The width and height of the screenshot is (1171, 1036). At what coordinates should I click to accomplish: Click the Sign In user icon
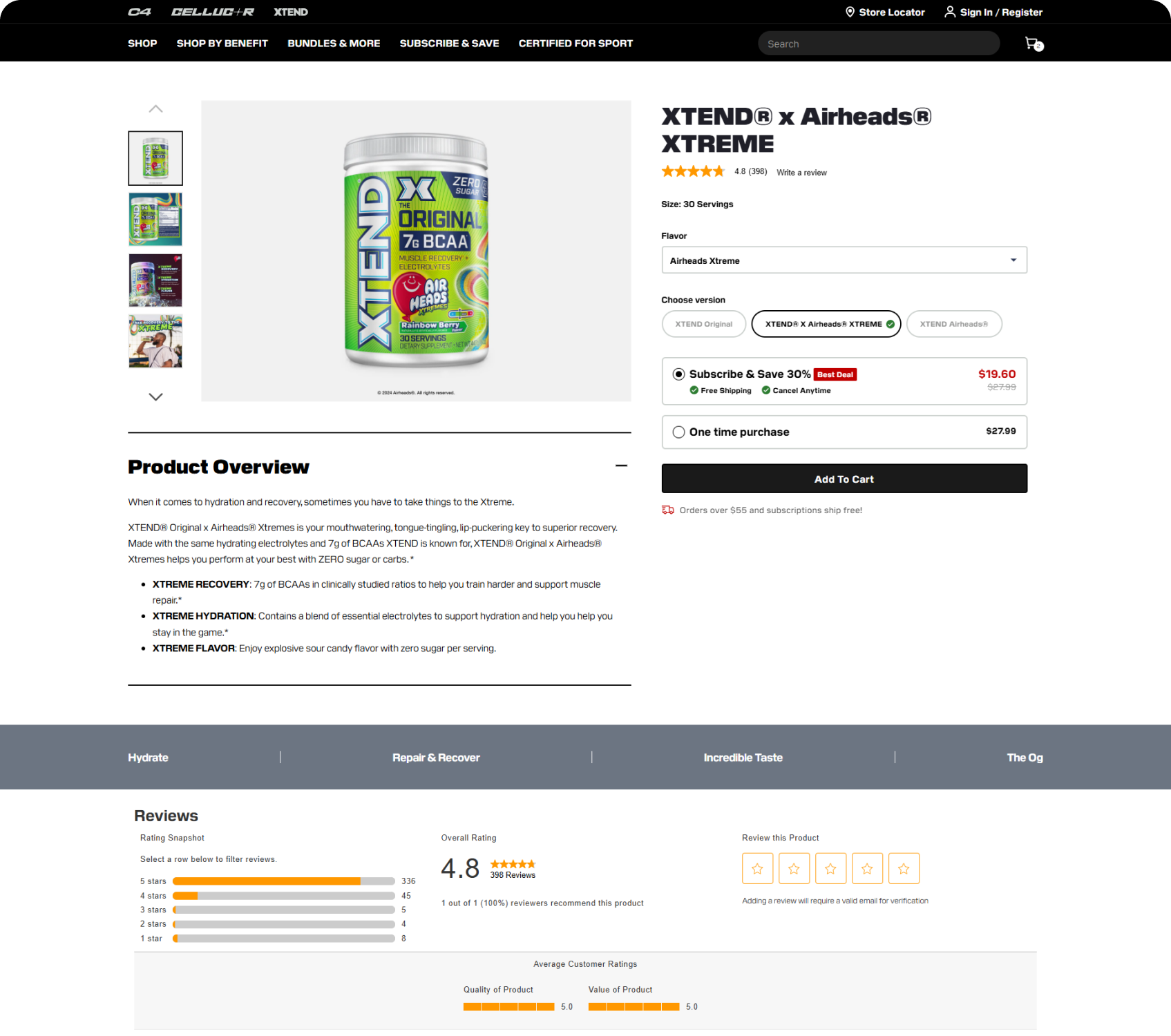point(950,12)
